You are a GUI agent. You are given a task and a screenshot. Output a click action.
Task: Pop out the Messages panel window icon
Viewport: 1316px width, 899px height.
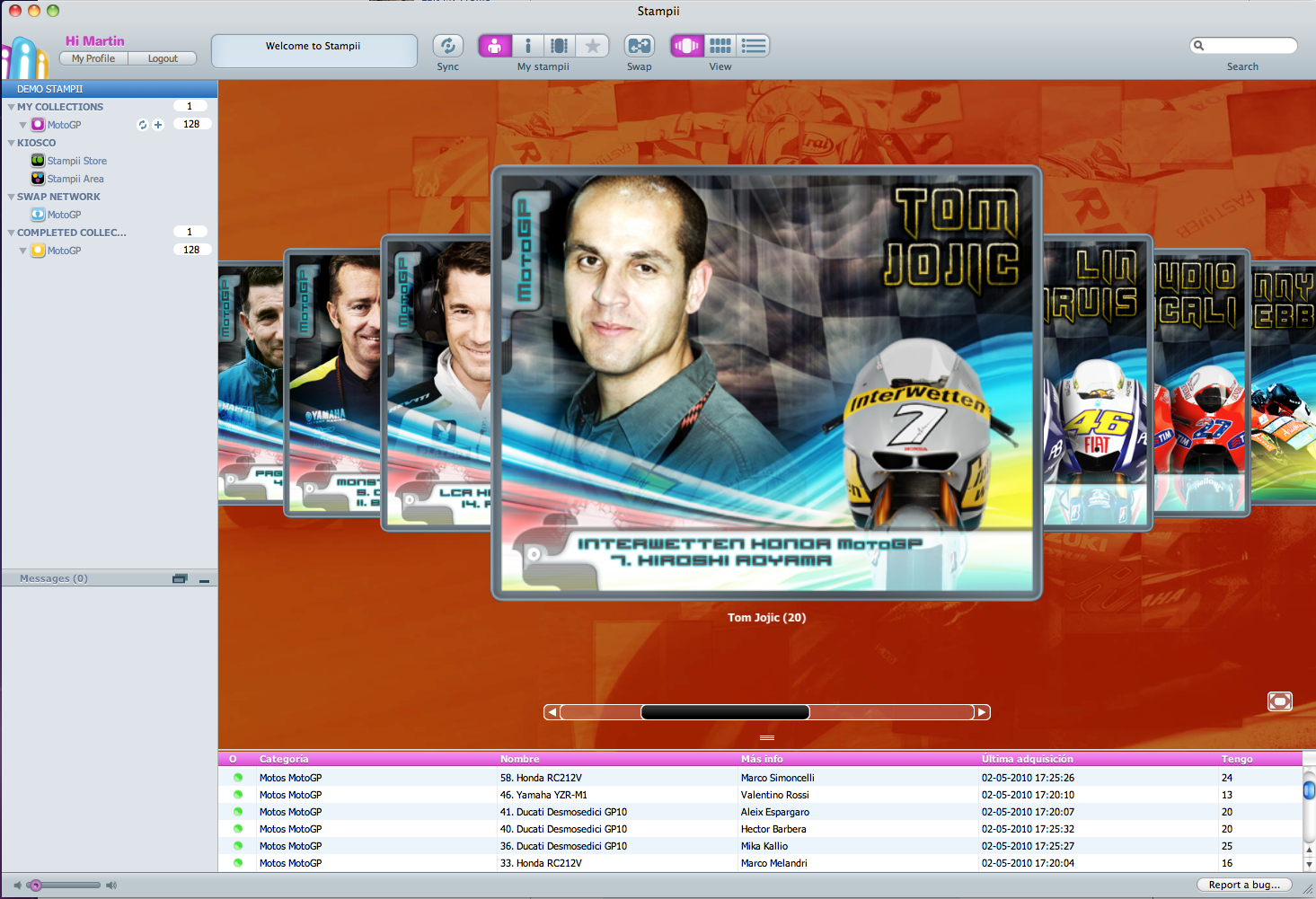coord(180,579)
